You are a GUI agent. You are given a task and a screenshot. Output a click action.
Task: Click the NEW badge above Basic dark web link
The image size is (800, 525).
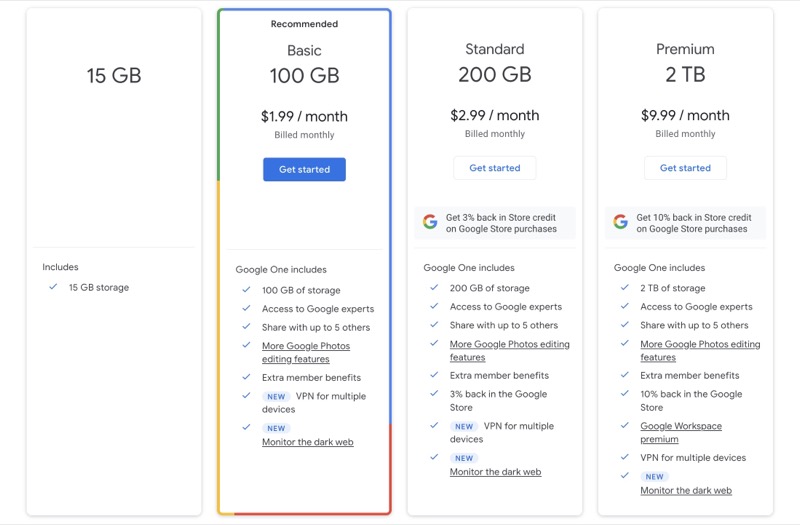point(276,428)
